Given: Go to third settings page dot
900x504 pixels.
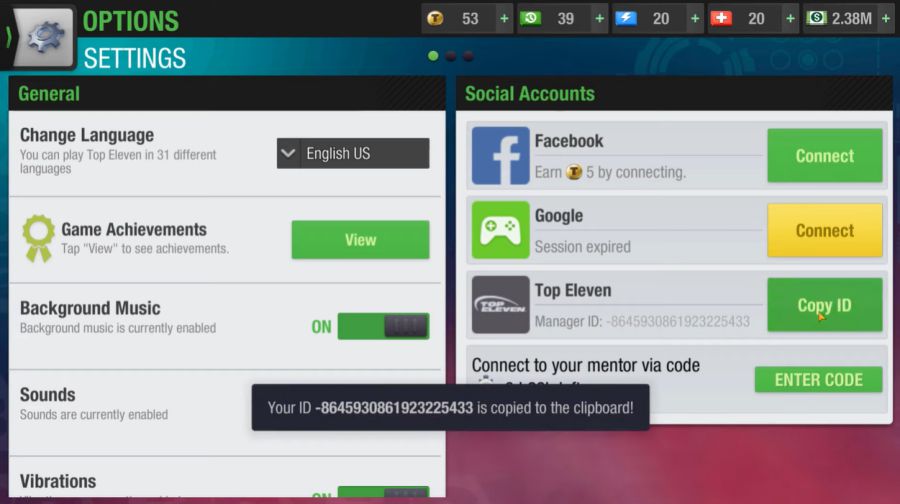Looking at the screenshot, I should pos(469,56).
